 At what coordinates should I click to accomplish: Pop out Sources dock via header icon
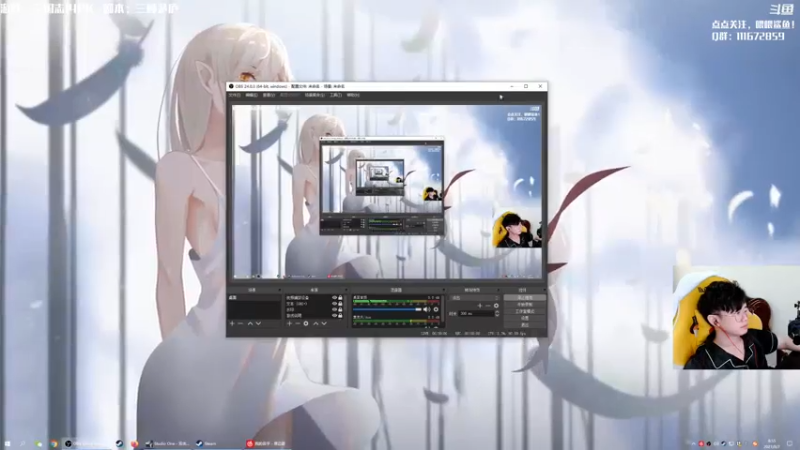pos(346,290)
